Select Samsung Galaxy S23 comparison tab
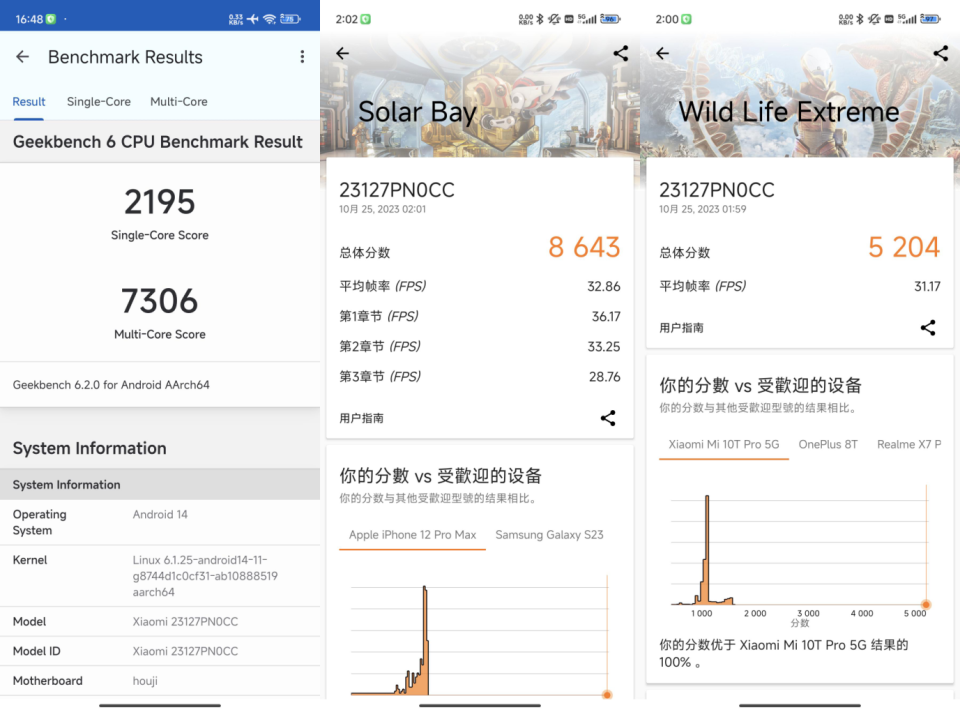 click(549, 534)
